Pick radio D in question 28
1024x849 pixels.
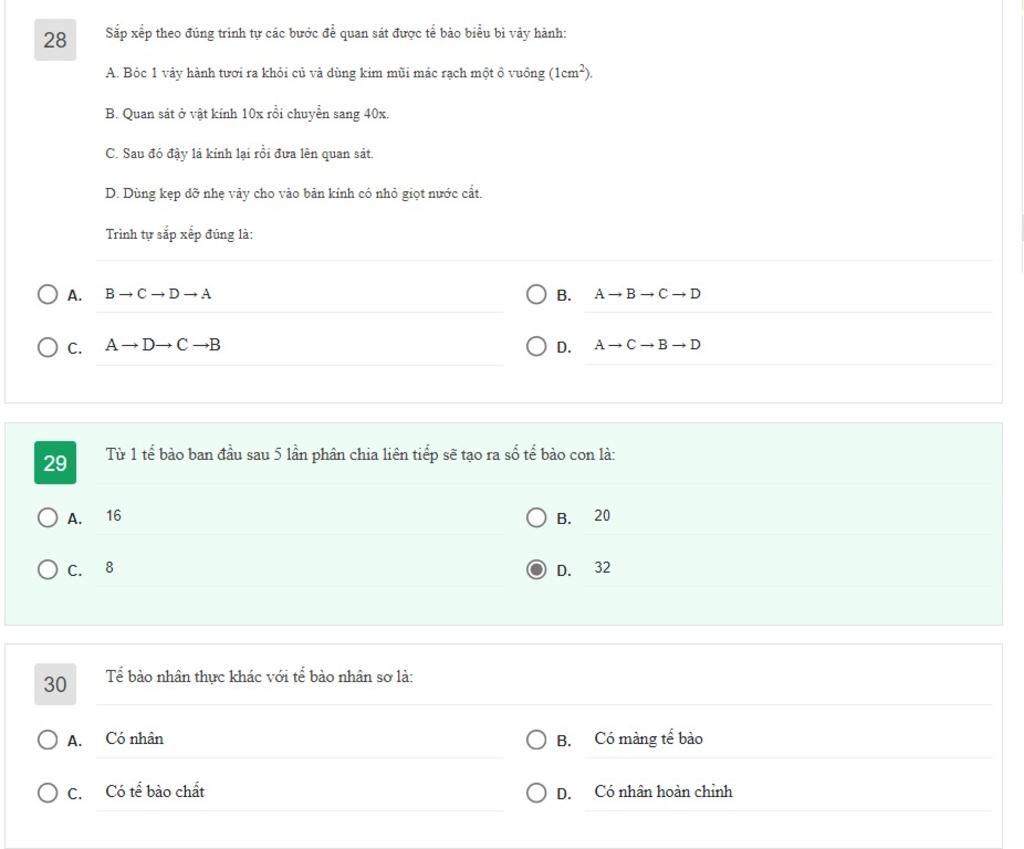click(x=536, y=346)
